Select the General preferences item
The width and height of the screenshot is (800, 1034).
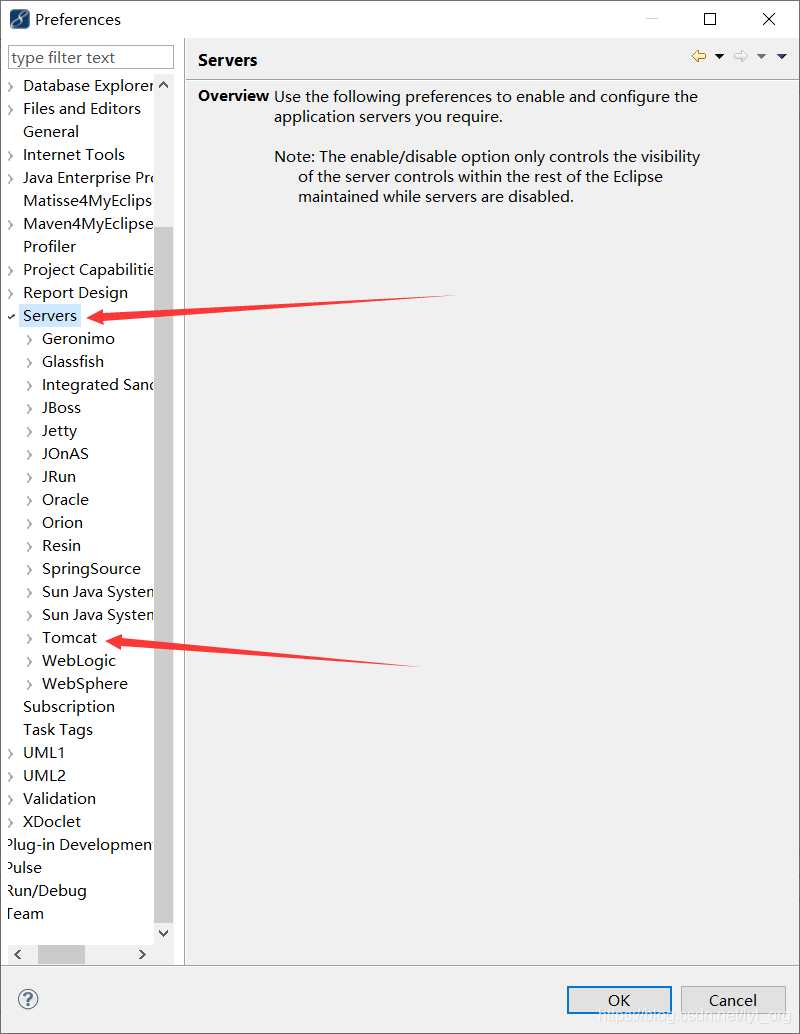pos(51,132)
